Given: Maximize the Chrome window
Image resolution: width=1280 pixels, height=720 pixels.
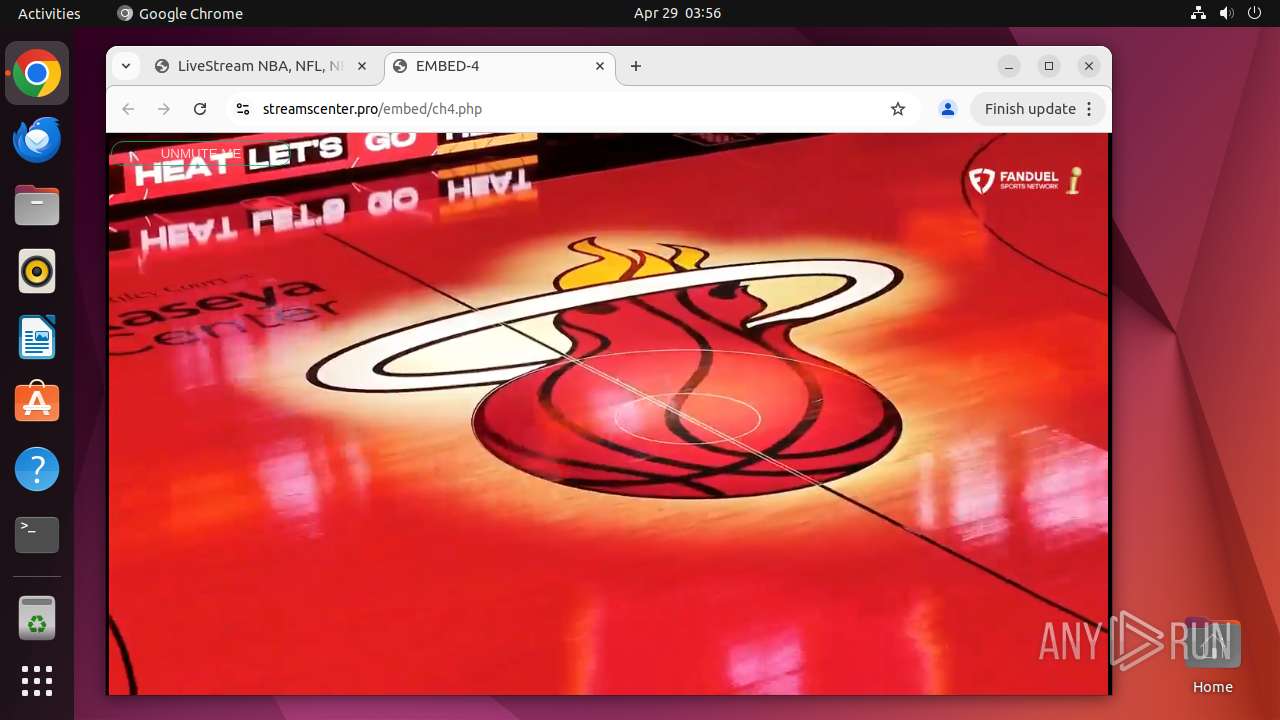Looking at the screenshot, I should point(1049,66).
